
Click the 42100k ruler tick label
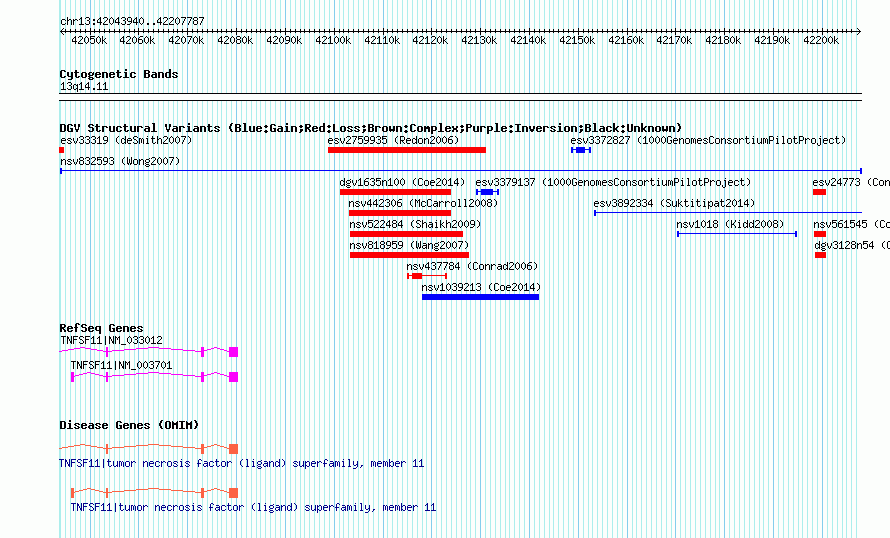333,40
